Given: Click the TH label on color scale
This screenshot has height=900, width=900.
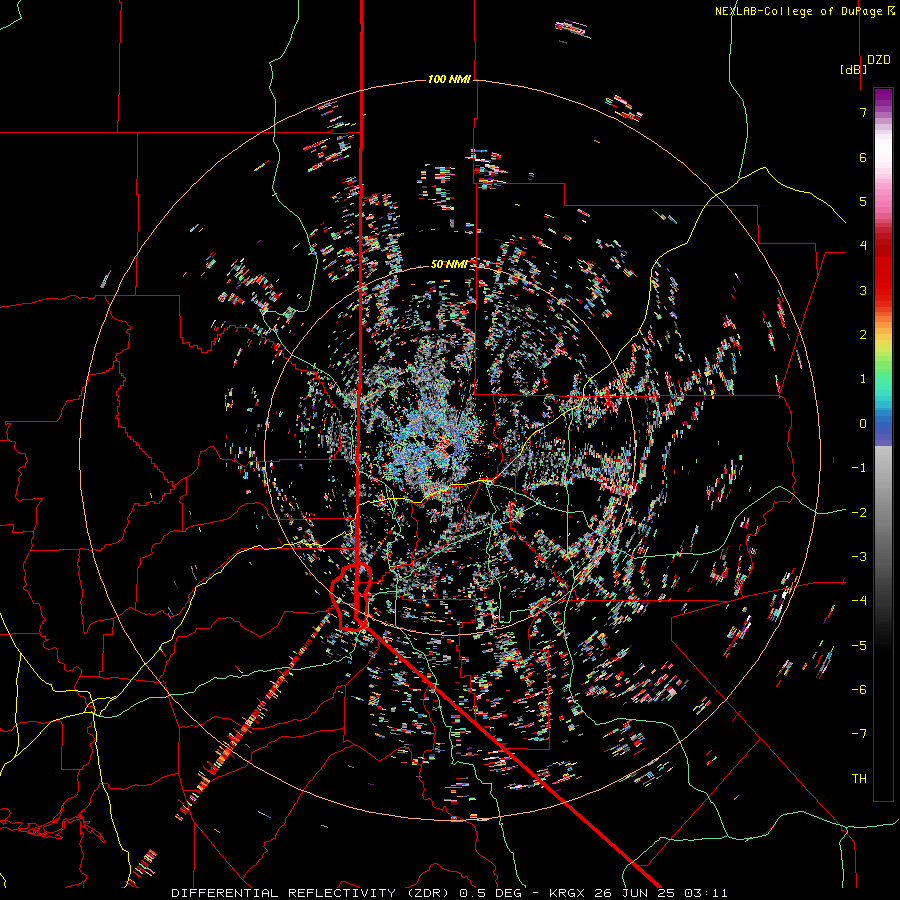Looking at the screenshot, I should pos(859,779).
